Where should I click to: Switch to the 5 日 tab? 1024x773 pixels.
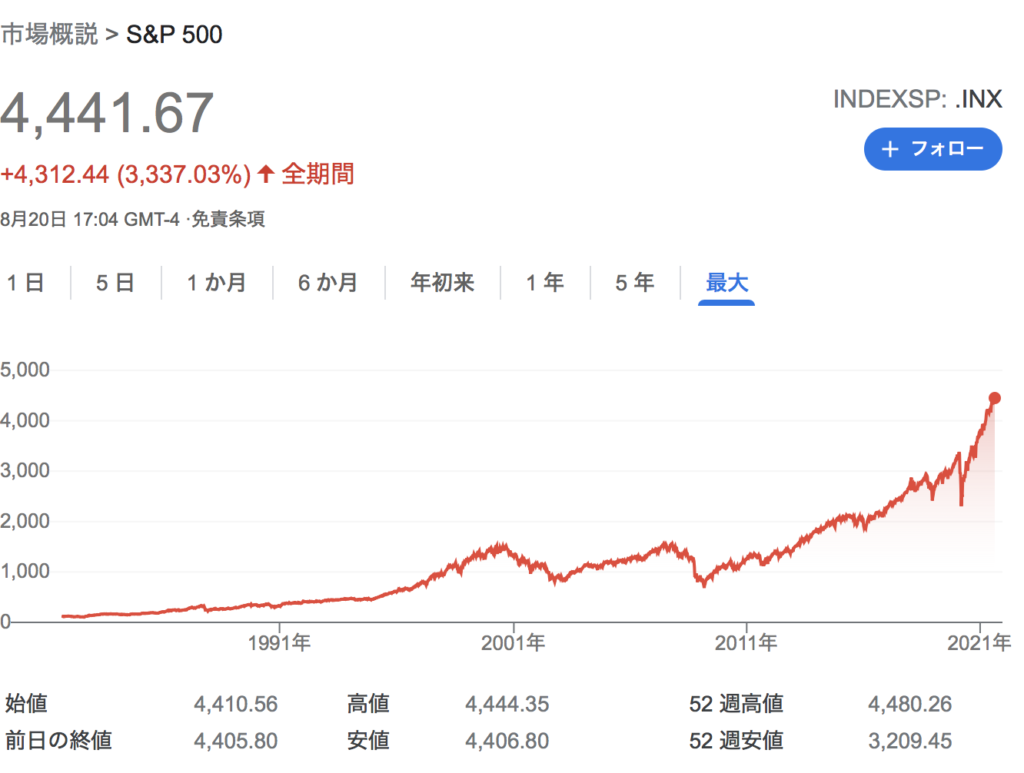tap(116, 283)
